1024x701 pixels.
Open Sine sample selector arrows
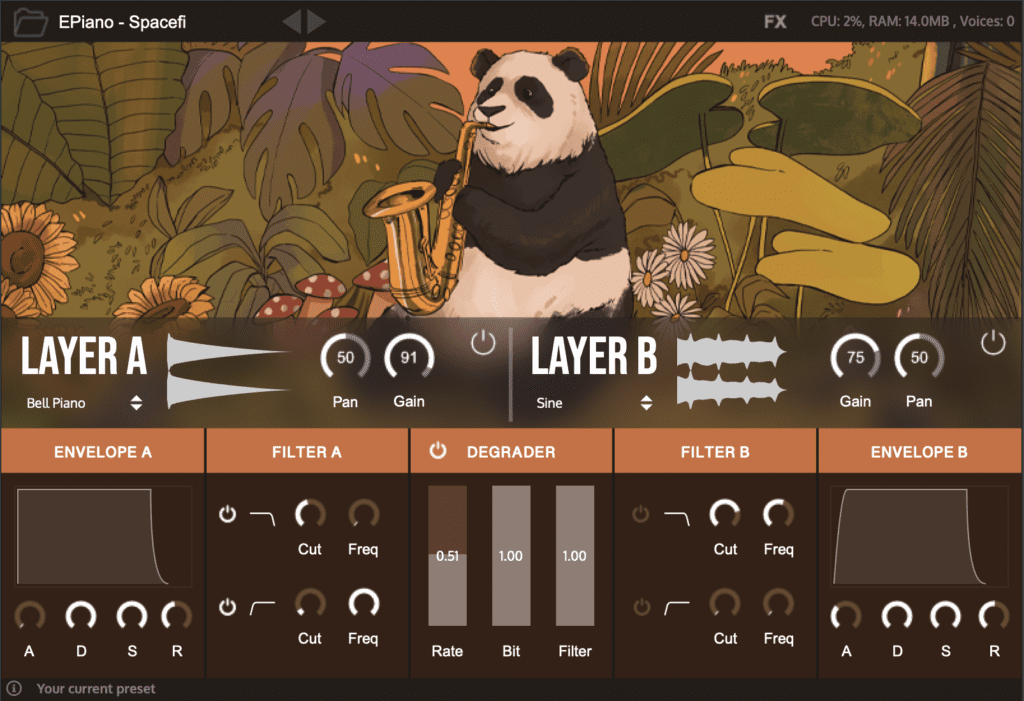[x=646, y=402]
